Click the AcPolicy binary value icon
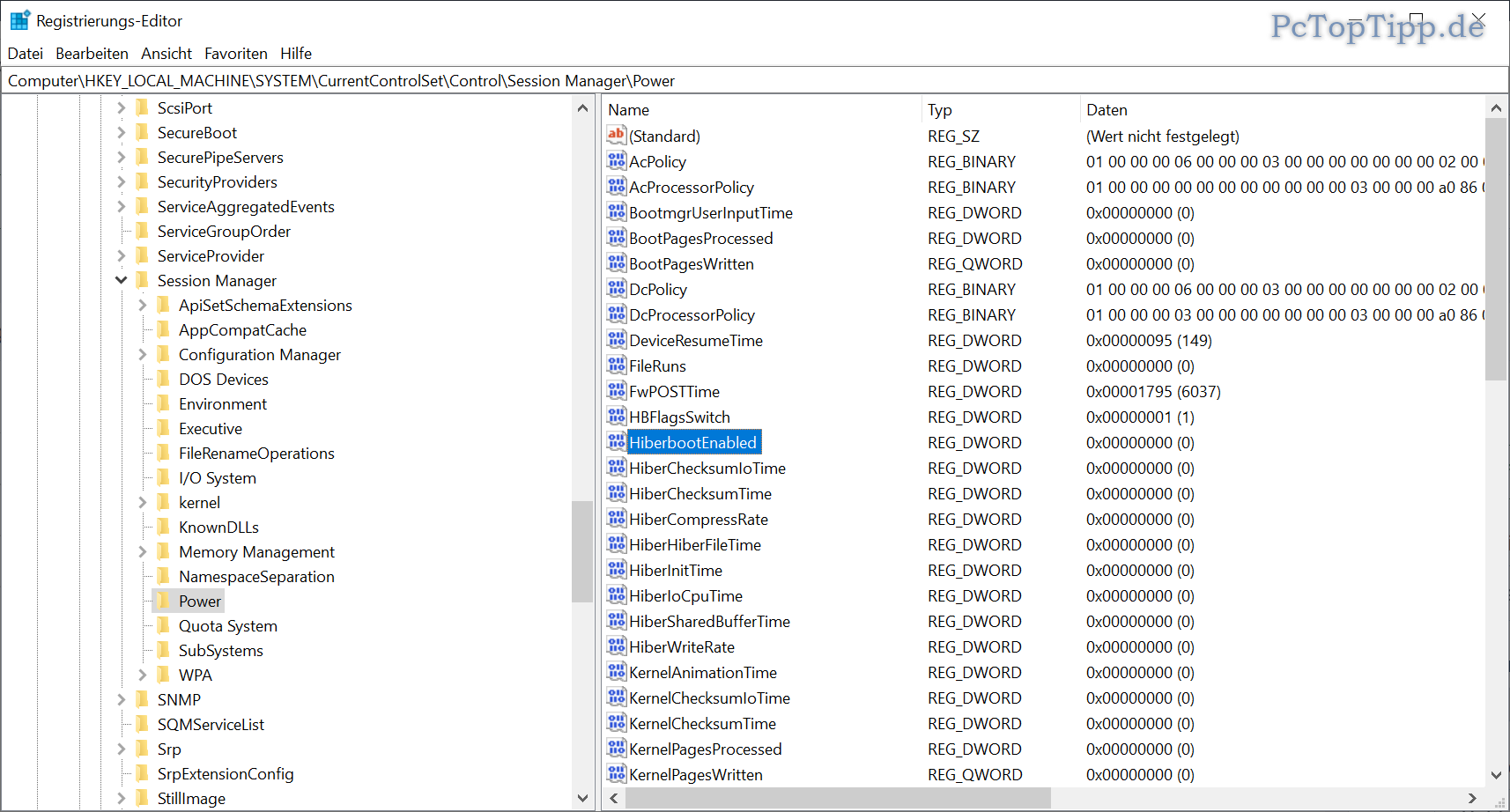This screenshot has height=812, width=1510. click(x=617, y=161)
